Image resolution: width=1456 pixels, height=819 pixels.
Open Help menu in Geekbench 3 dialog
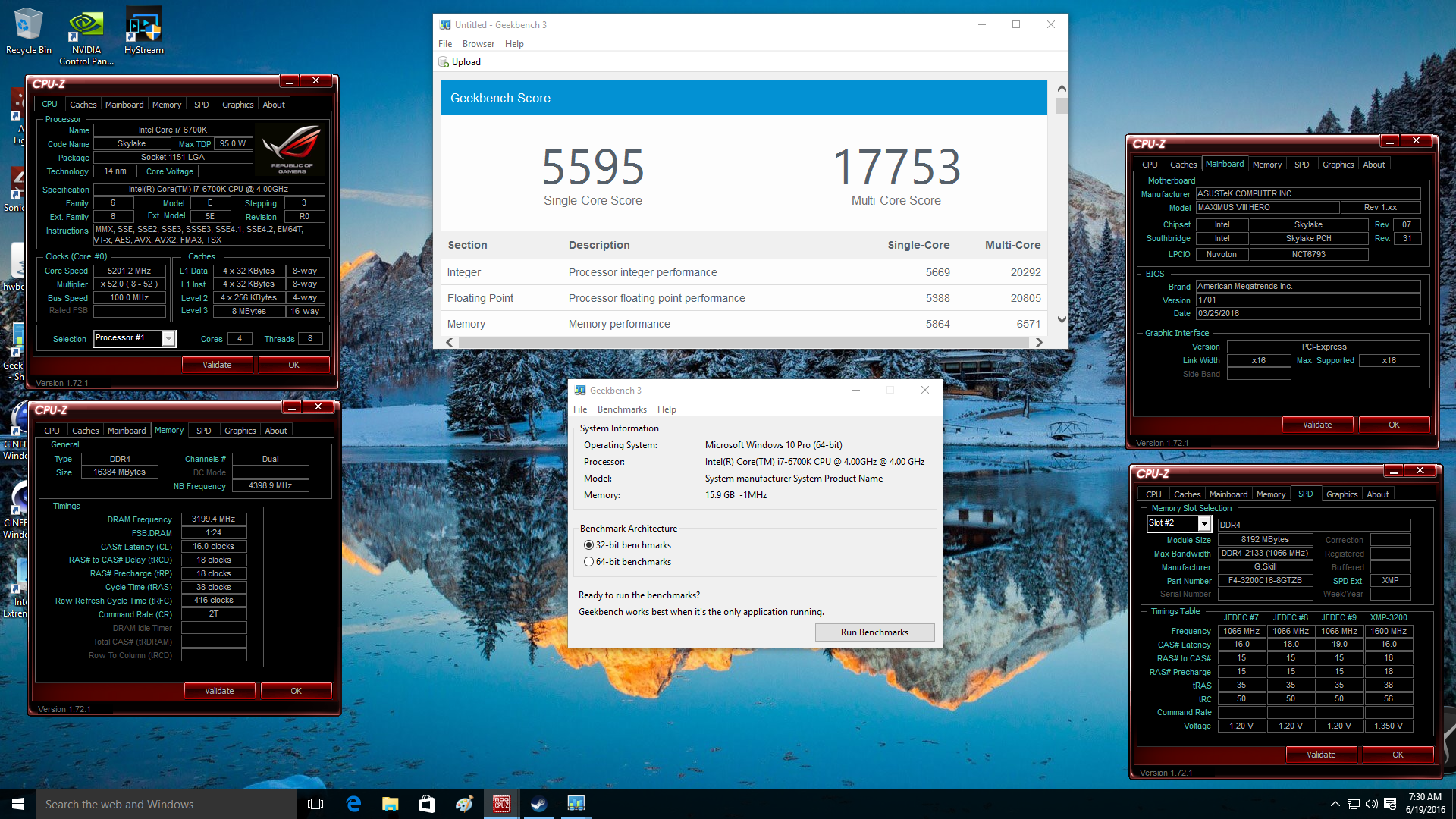point(667,409)
